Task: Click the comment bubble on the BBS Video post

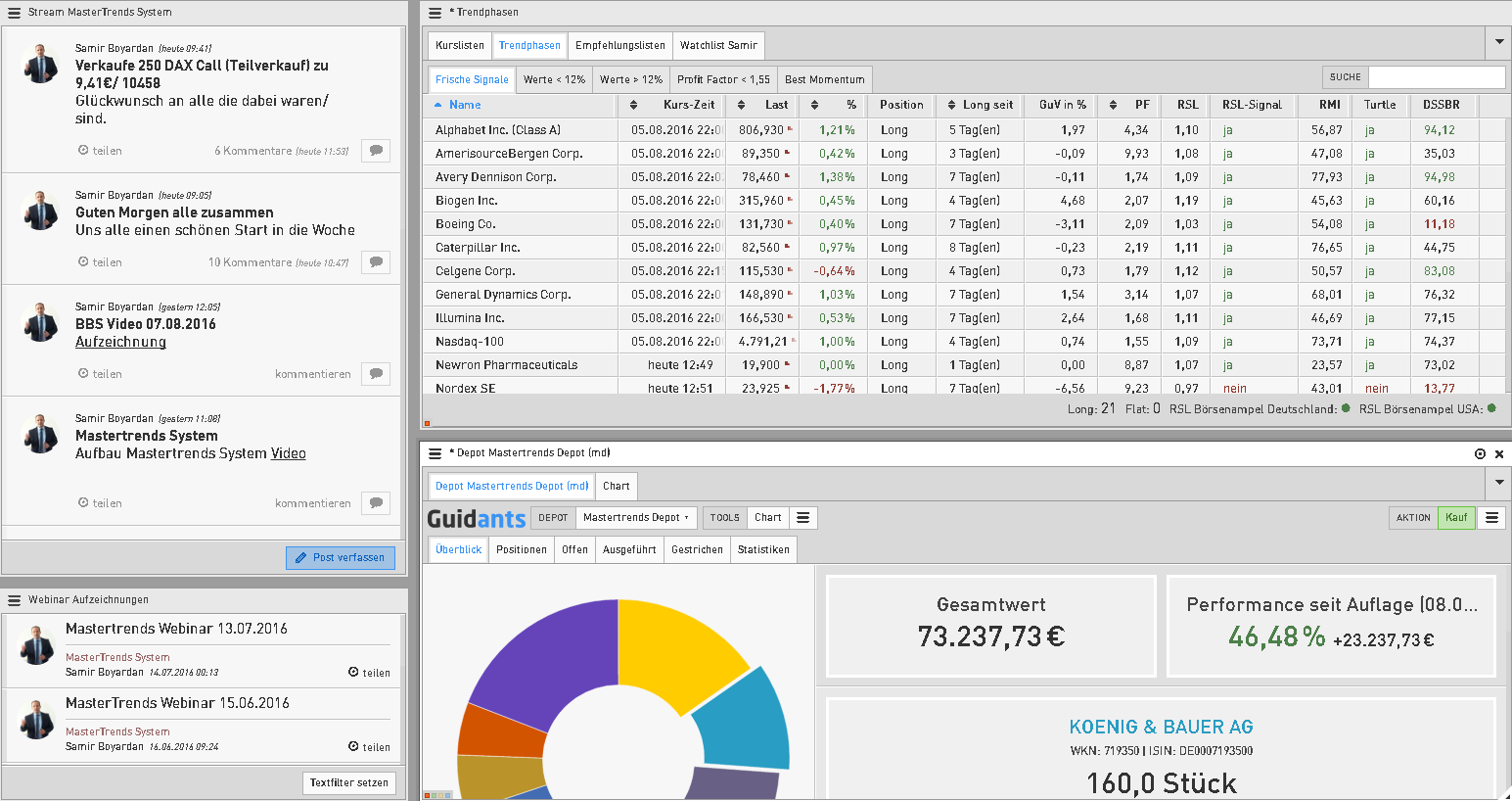Action: pyautogui.click(x=376, y=373)
